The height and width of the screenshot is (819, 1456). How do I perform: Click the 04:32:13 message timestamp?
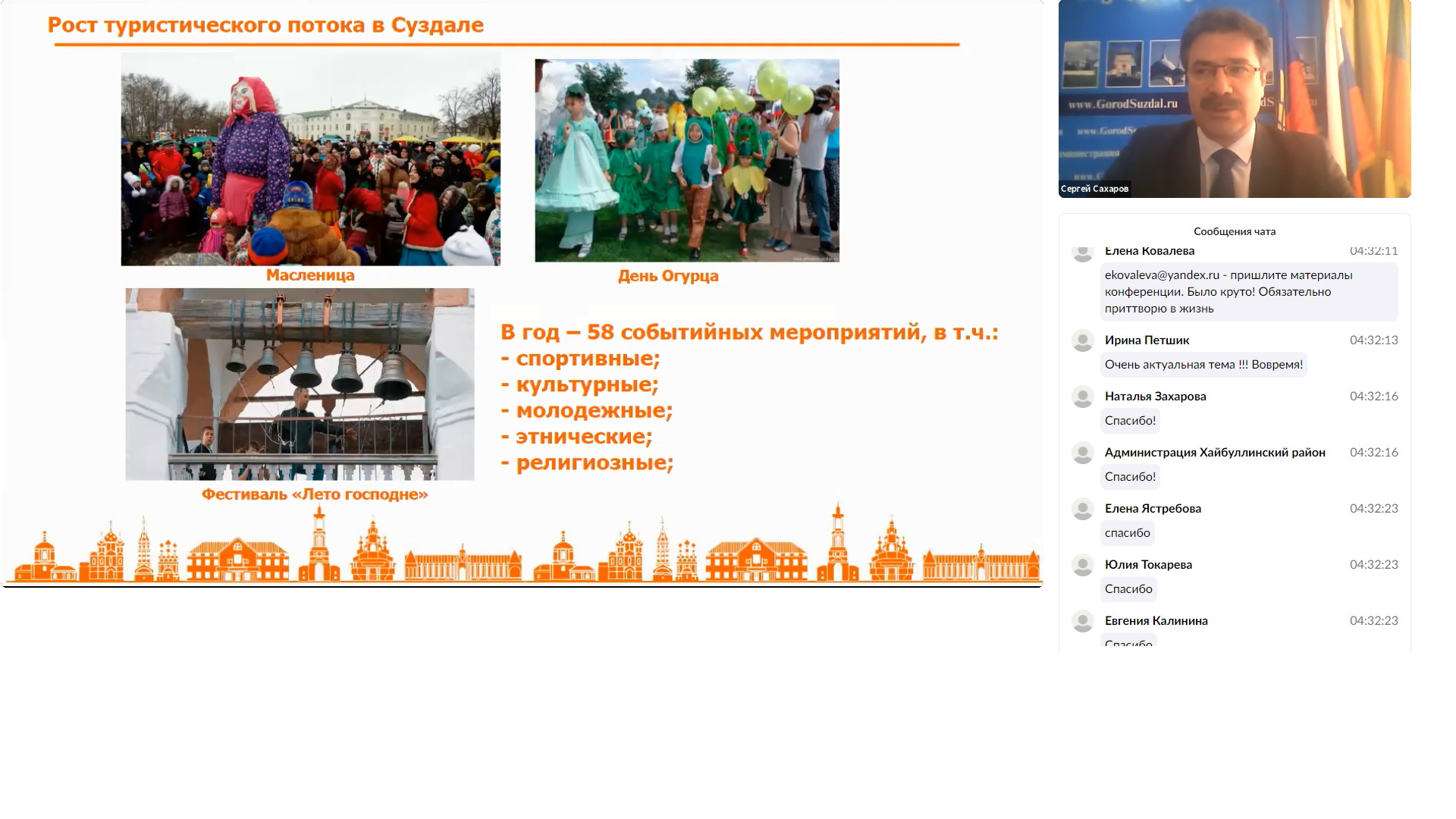1373,340
